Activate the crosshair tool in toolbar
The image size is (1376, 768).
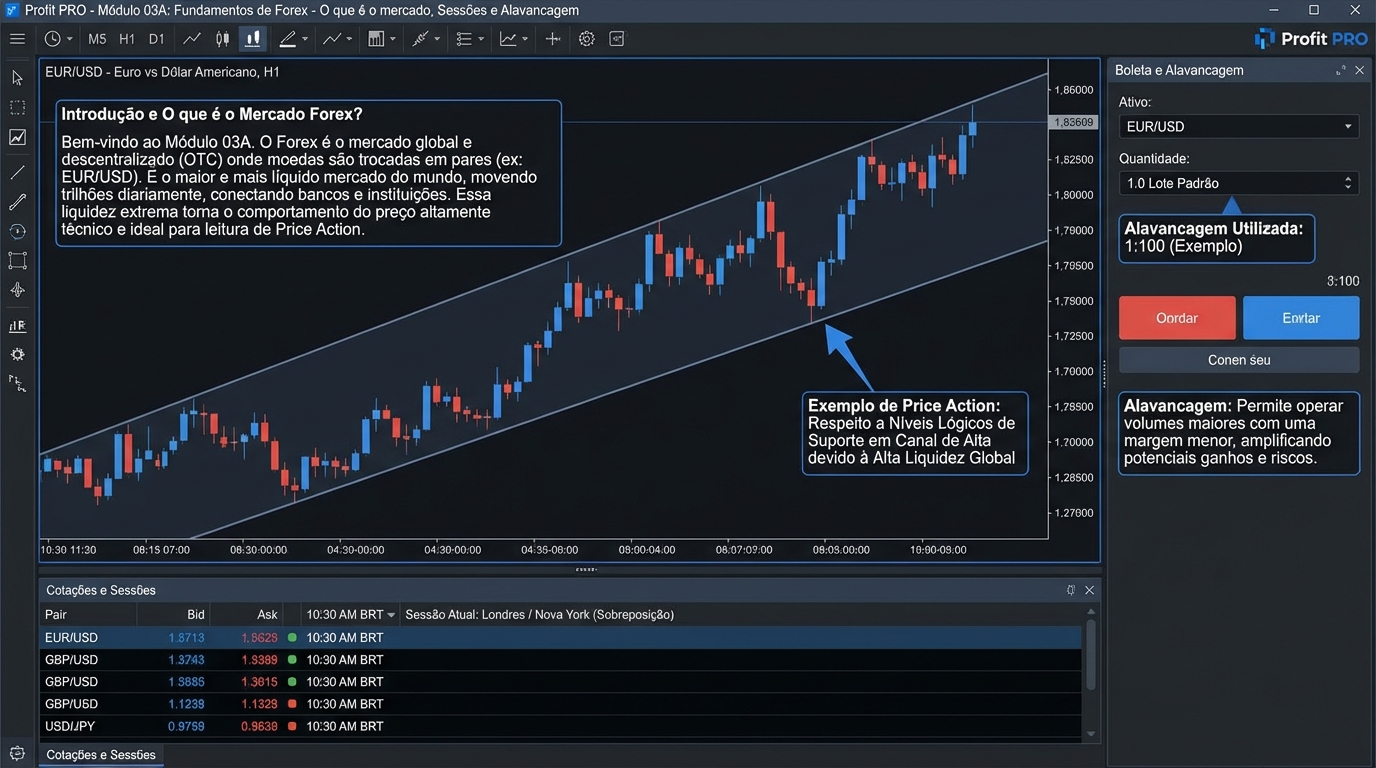point(552,39)
